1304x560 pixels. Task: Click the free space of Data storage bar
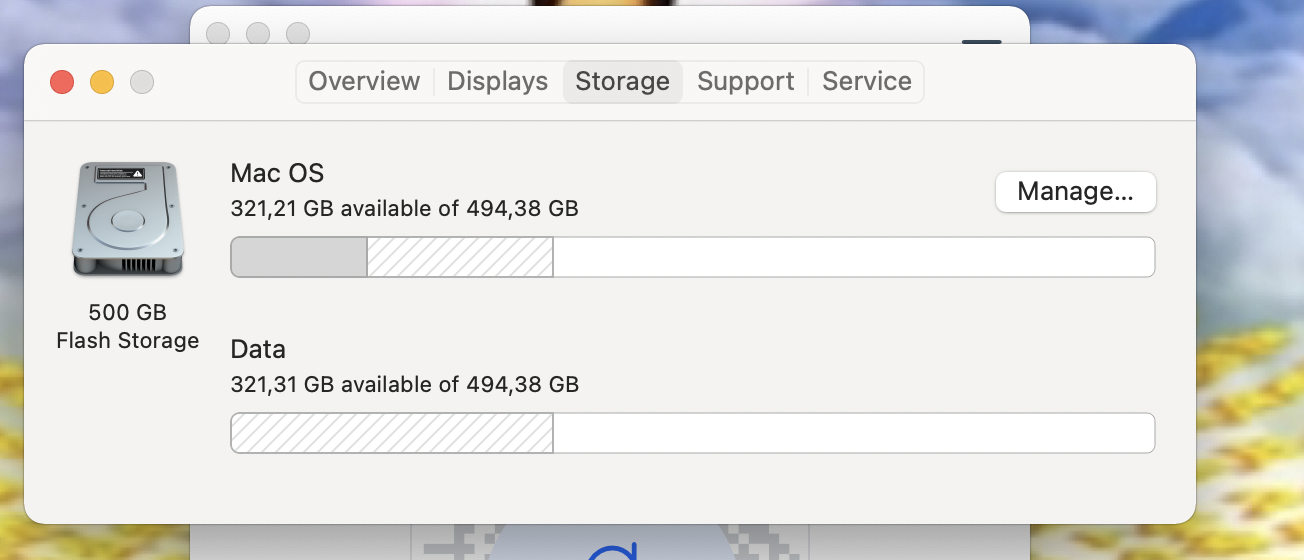tap(853, 433)
